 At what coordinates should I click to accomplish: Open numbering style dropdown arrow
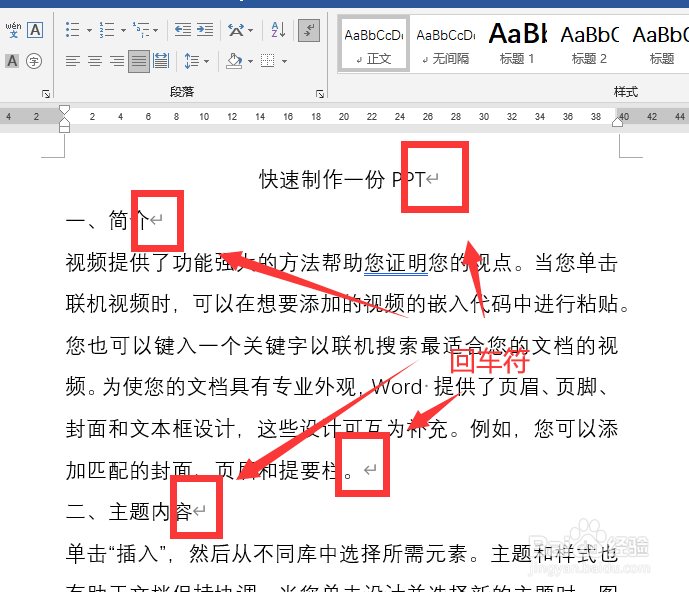123,30
